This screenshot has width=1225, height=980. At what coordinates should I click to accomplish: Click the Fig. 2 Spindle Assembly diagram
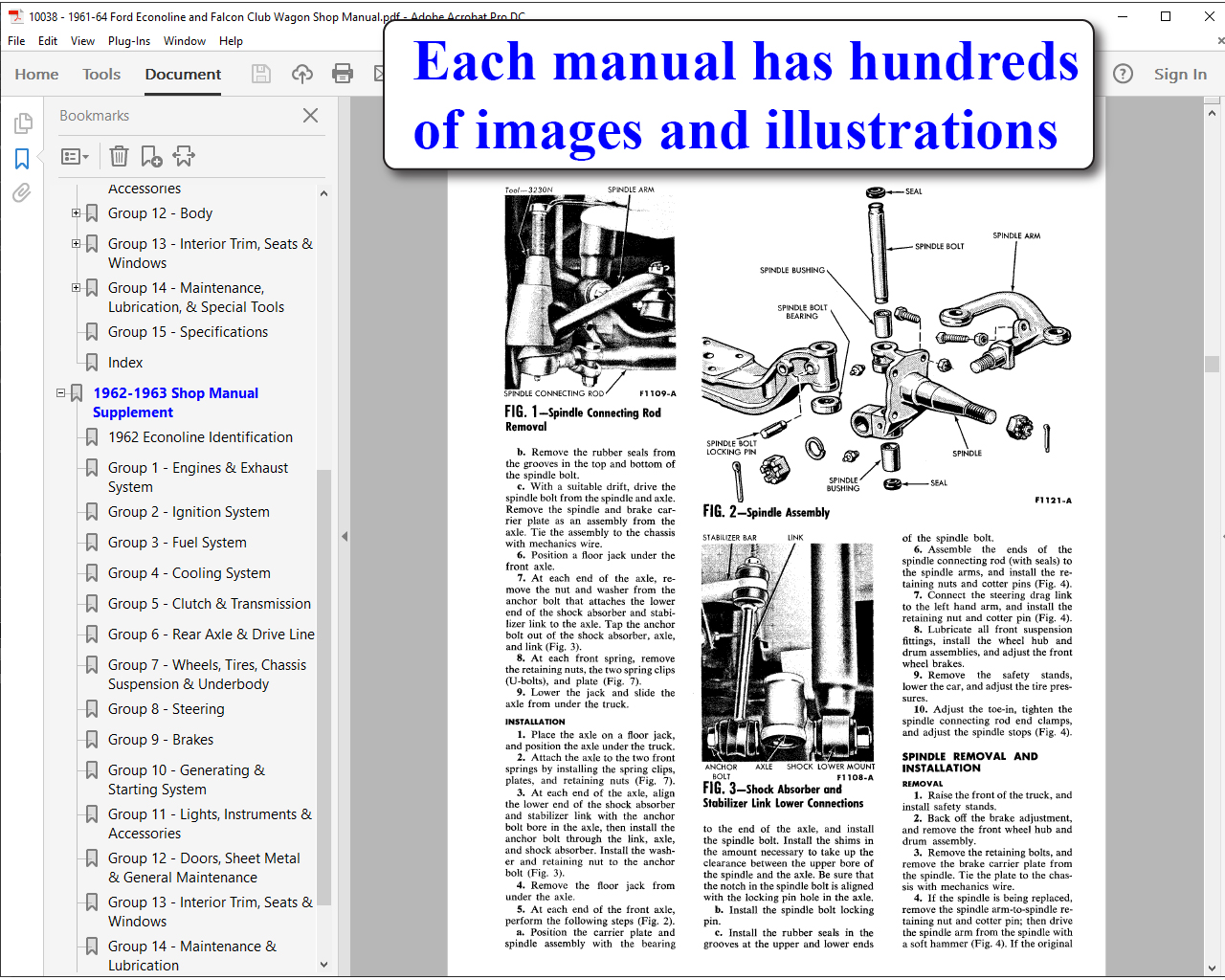[x=887, y=338]
